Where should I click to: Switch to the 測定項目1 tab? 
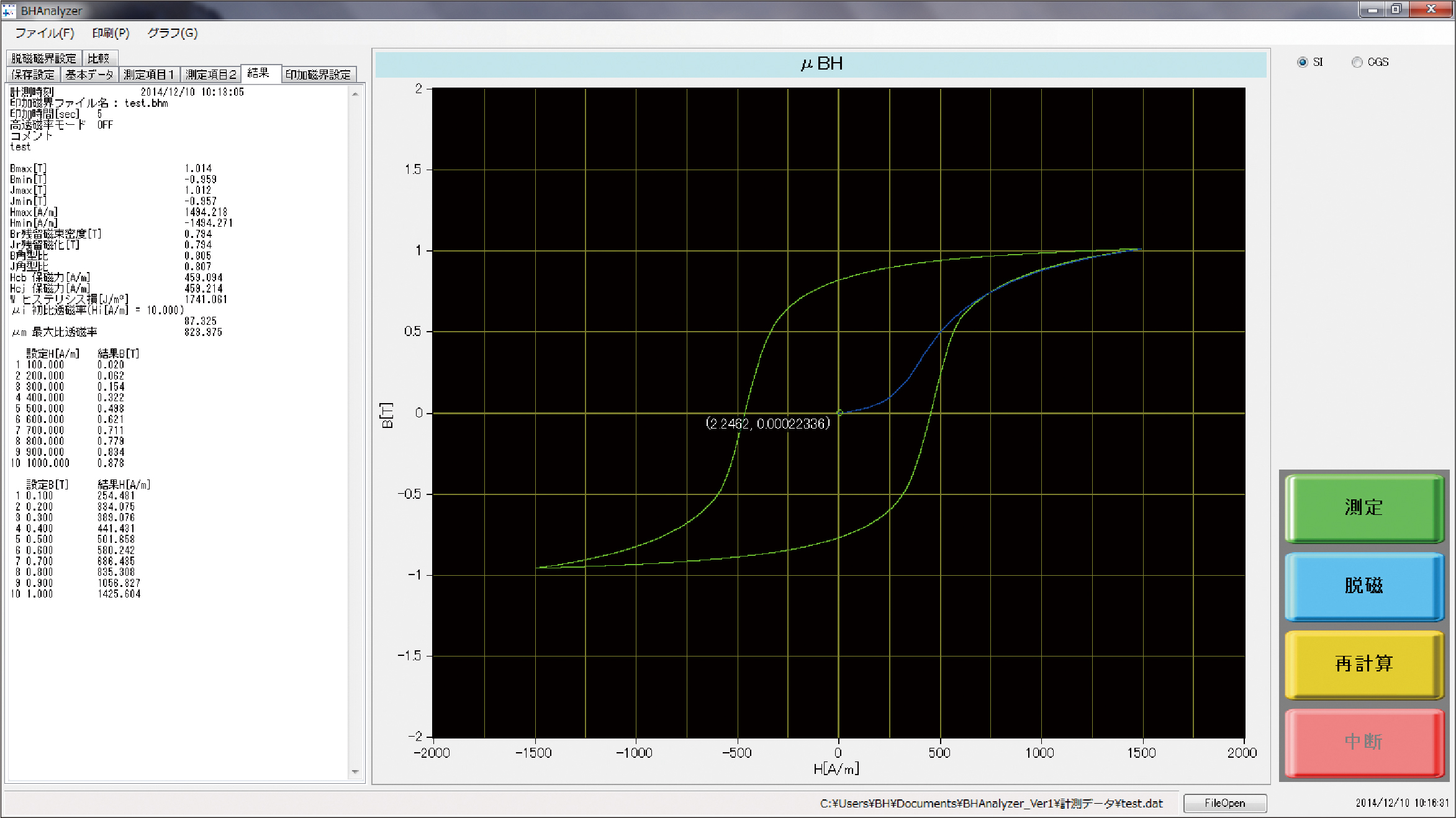point(149,75)
